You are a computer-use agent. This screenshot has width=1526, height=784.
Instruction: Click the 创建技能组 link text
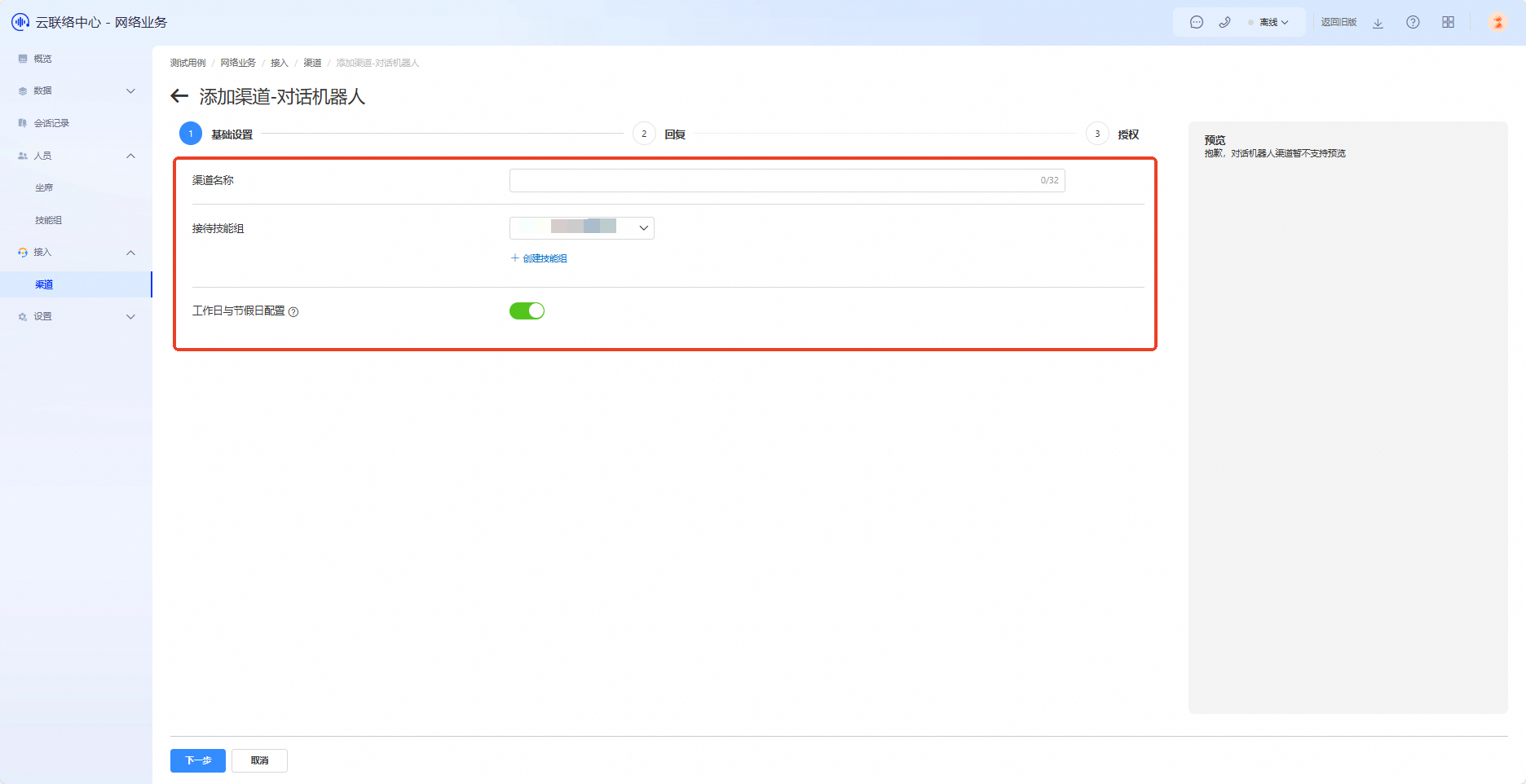coord(545,258)
